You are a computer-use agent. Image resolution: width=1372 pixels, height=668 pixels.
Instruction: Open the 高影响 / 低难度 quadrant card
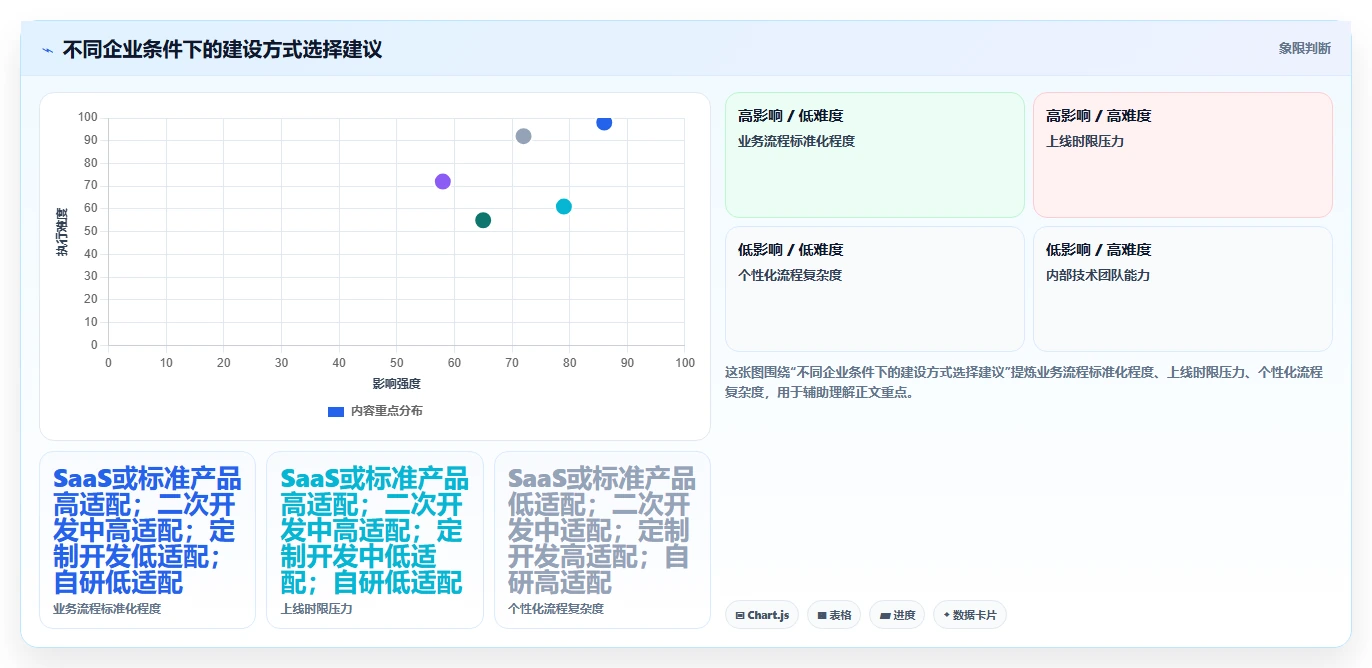pyautogui.click(x=875, y=155)
